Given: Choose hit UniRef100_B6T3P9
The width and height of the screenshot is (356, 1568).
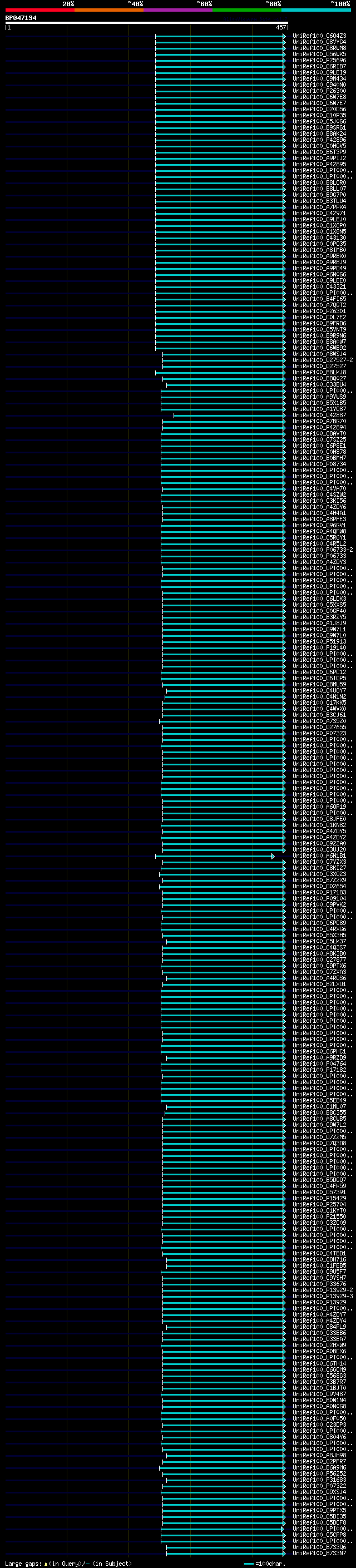Looking at the screenshot, I should coord(319,152).
